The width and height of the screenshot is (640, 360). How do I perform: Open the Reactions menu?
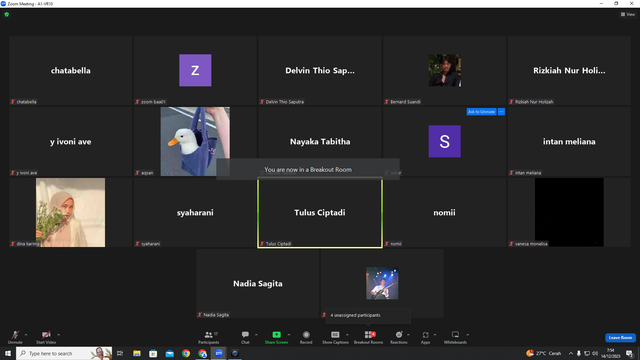[399, 337]
